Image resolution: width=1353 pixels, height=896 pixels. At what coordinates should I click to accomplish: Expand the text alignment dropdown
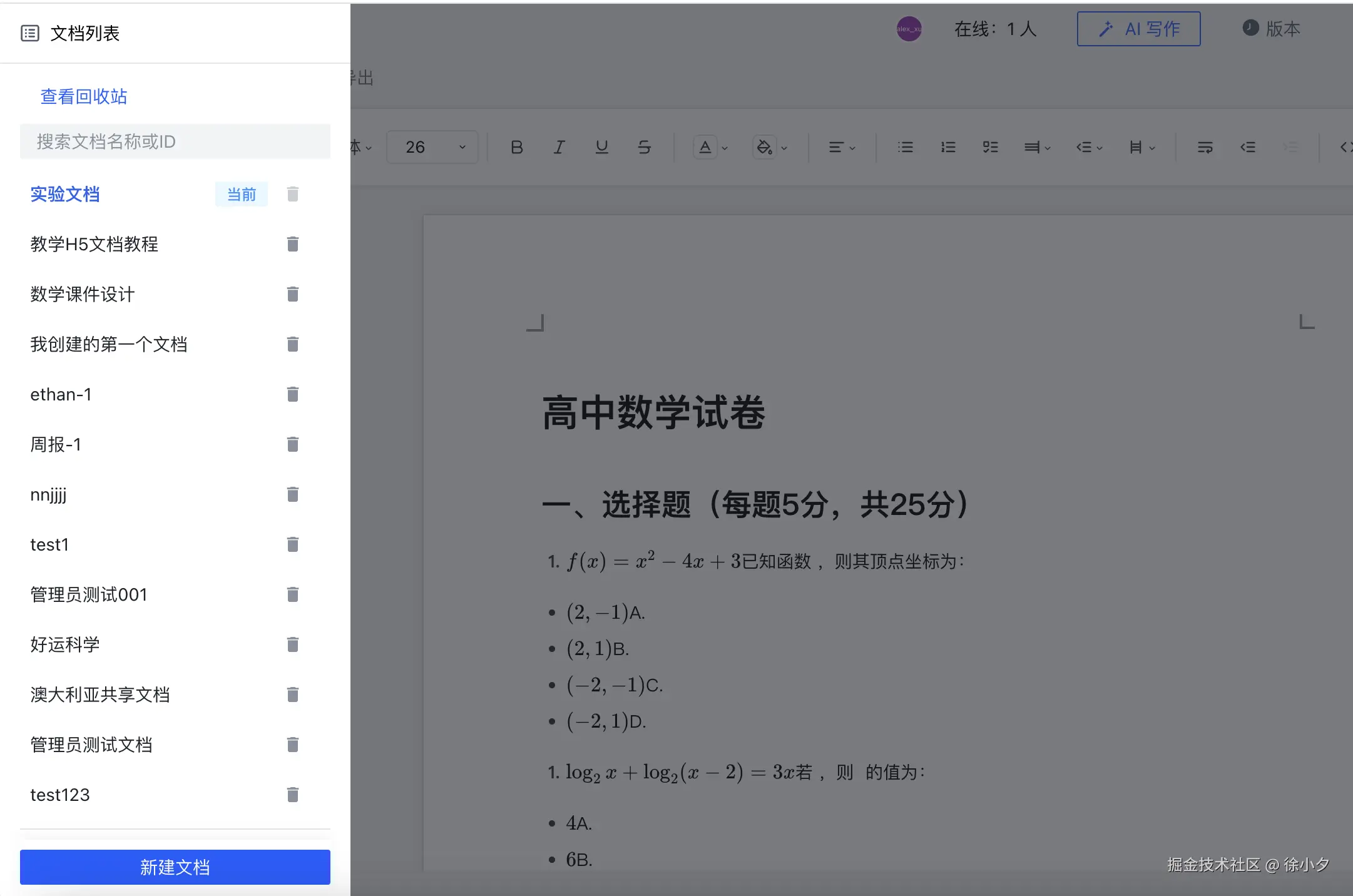coord(841,147)
